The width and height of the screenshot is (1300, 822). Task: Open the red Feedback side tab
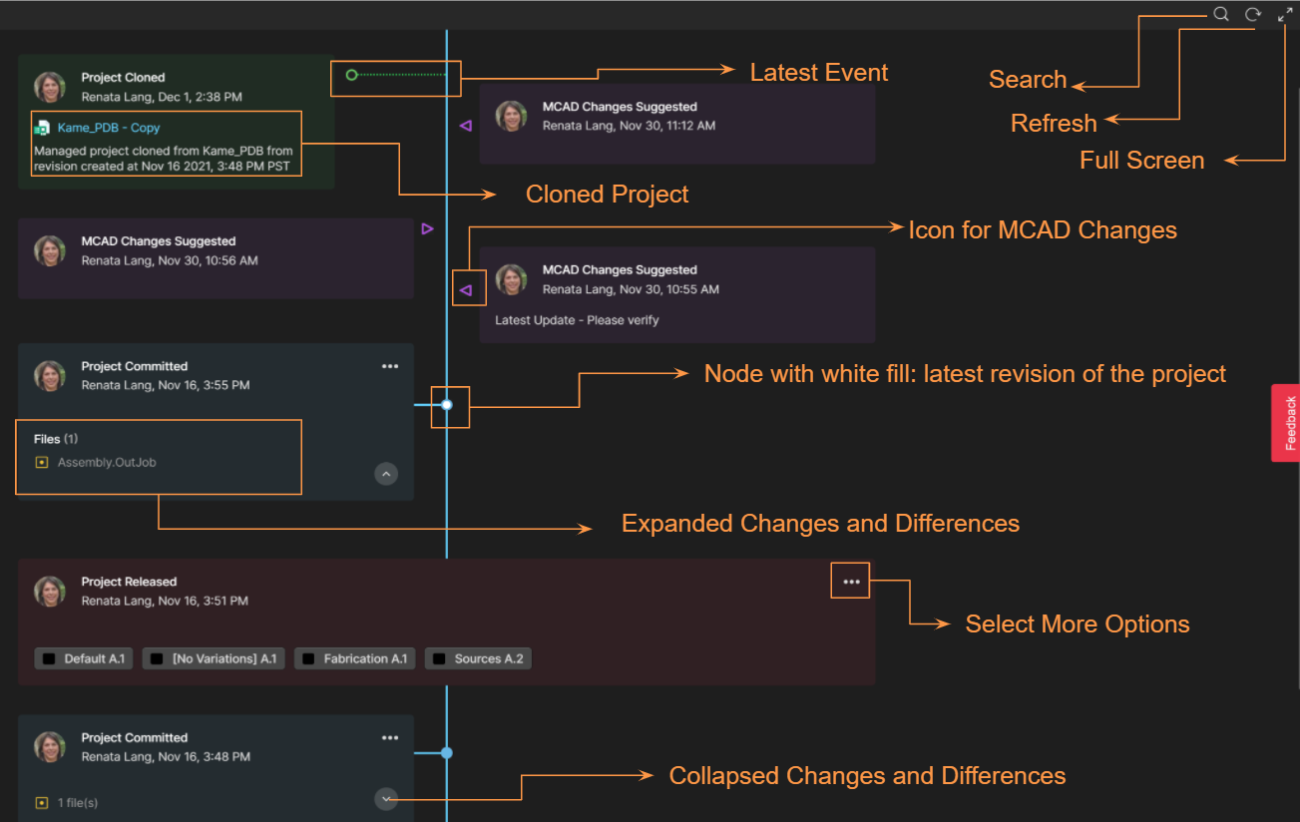click(x=1285, y=423)
